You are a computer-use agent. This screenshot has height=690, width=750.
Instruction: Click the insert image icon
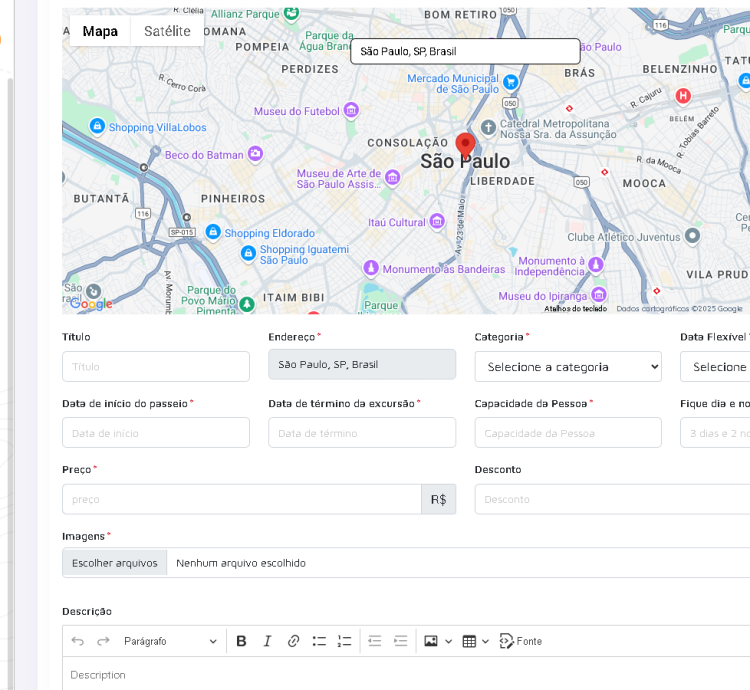point(431,641)
